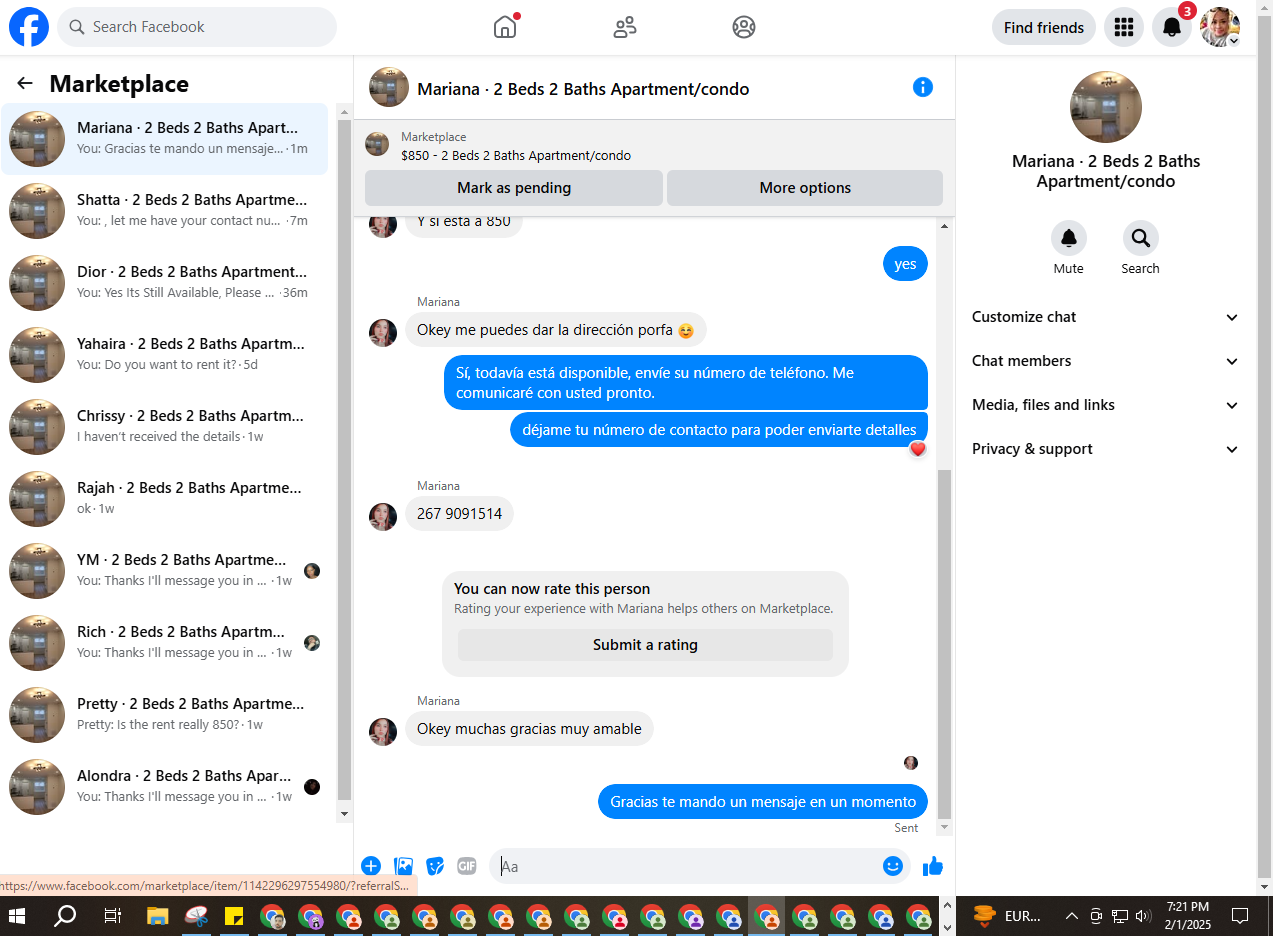Send a thumbs-up like
1273x936 pixels.
point(933,866)
